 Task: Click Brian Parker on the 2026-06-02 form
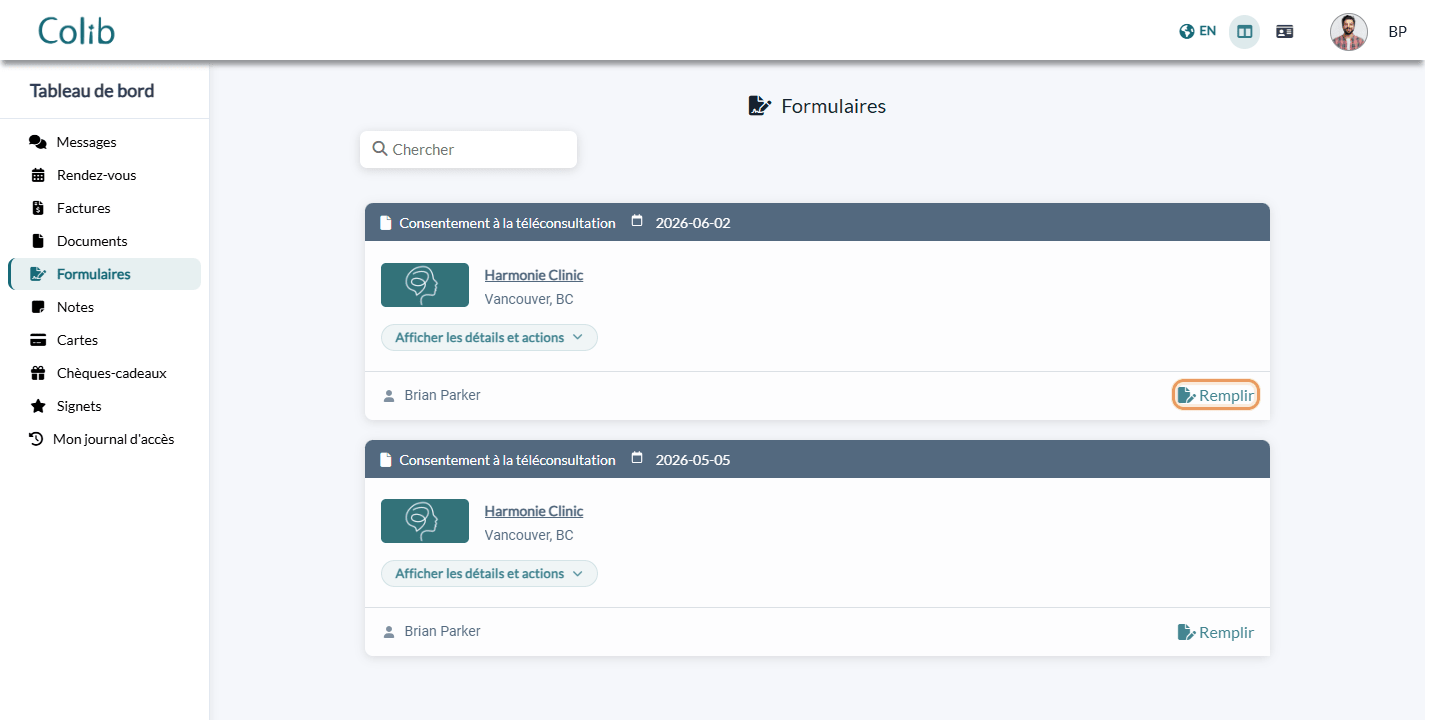click(x=442, y=395)
